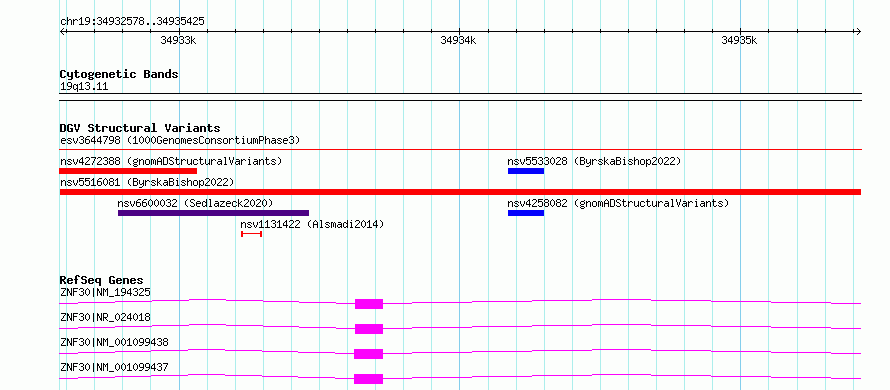Click the ZNF30|NR_024018 transcript label
The width and height of the screenshot is (890, 390).
click(x=105, y=317)
